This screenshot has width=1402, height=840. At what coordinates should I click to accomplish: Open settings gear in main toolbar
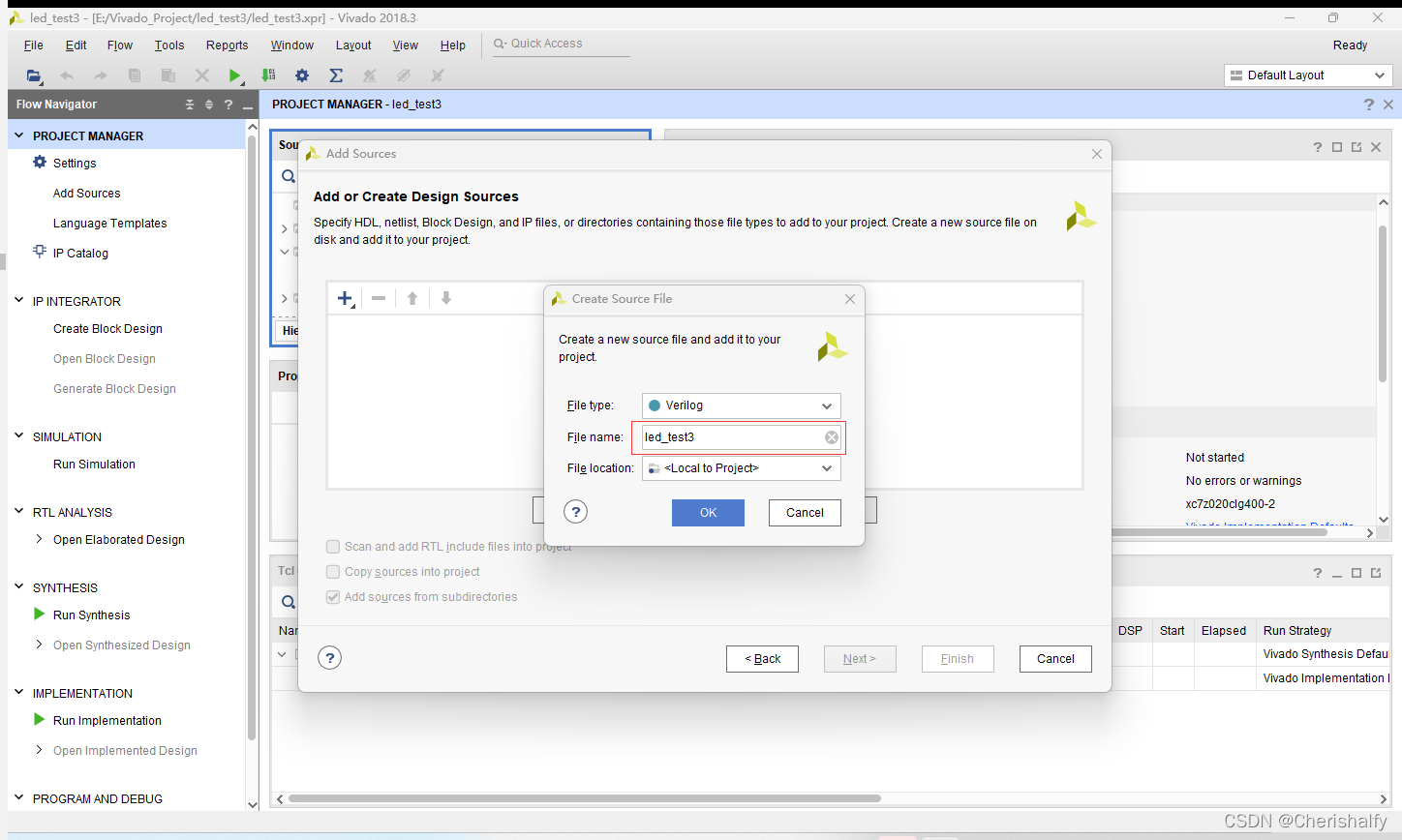point(302,75)
